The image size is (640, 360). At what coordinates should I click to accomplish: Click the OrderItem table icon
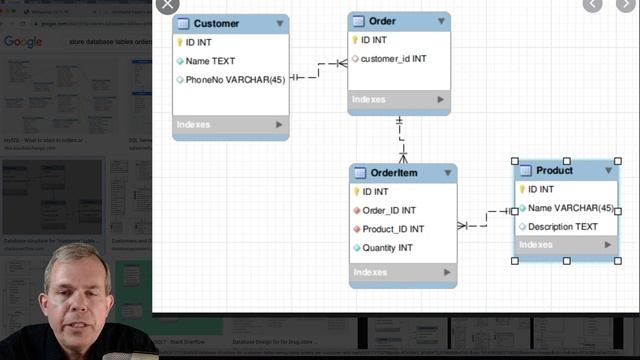(360, 173)
